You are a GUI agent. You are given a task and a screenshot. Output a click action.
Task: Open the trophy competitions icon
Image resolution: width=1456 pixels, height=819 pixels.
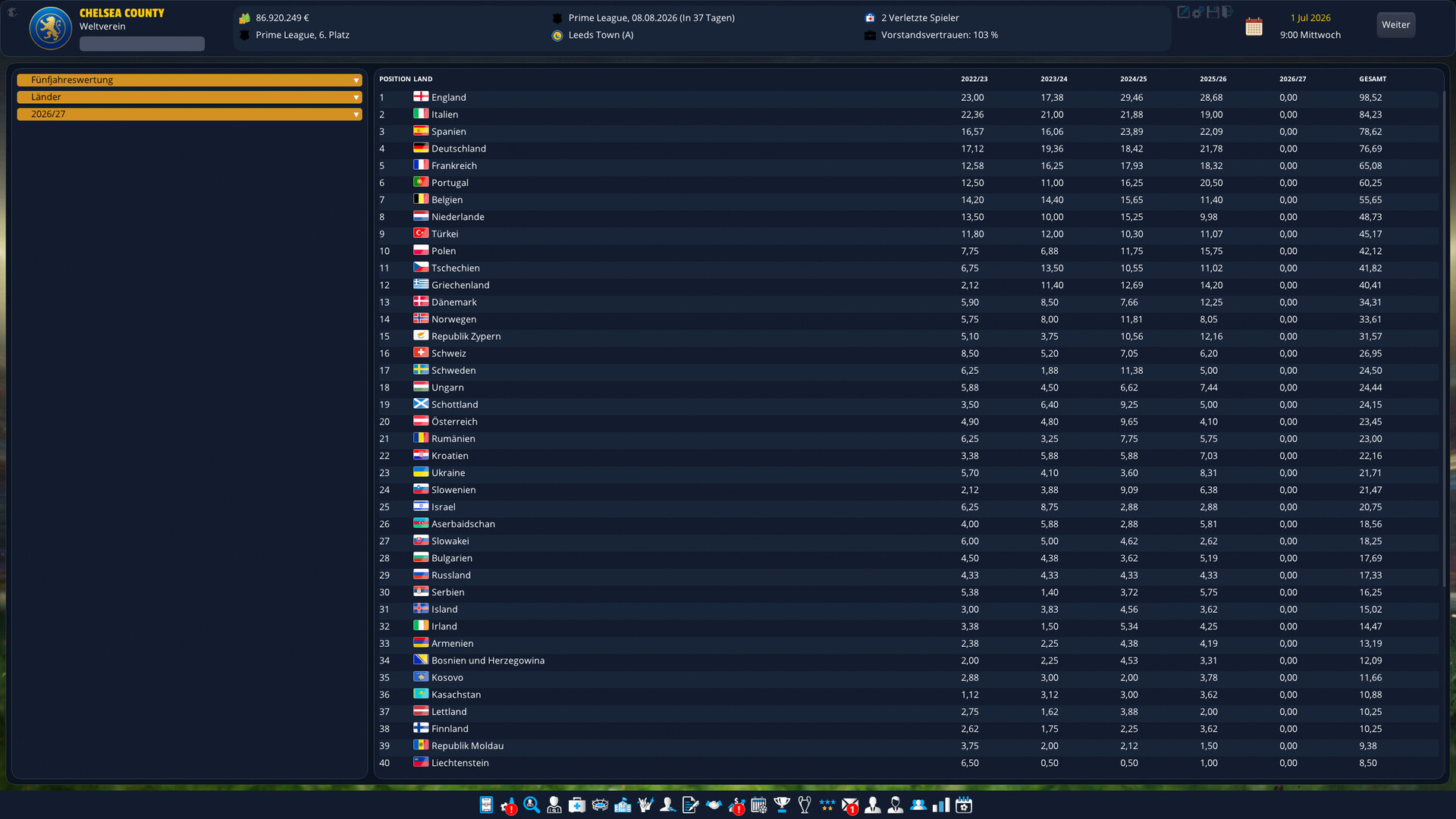(x=782, y=805)
